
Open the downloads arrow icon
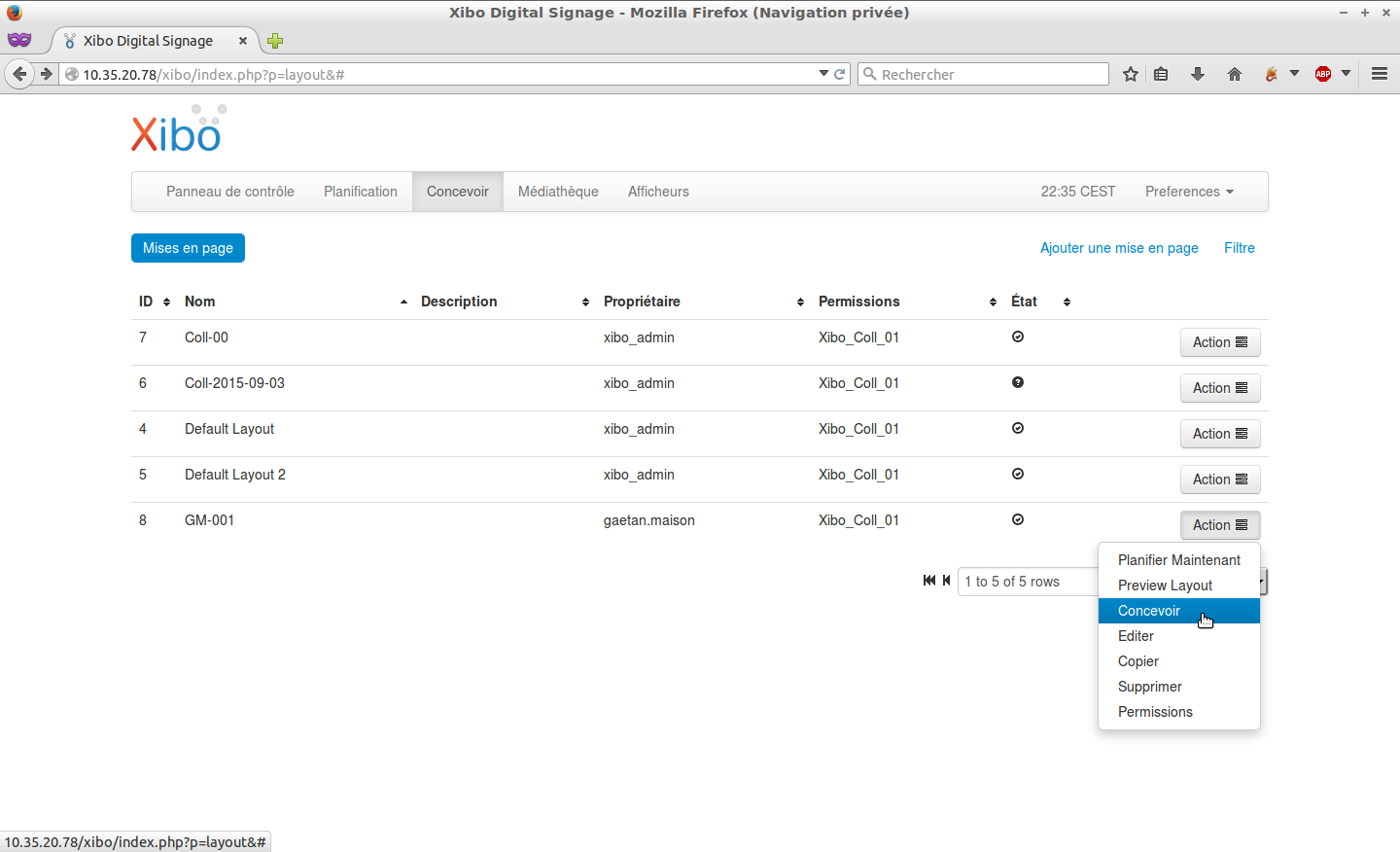1198,74
